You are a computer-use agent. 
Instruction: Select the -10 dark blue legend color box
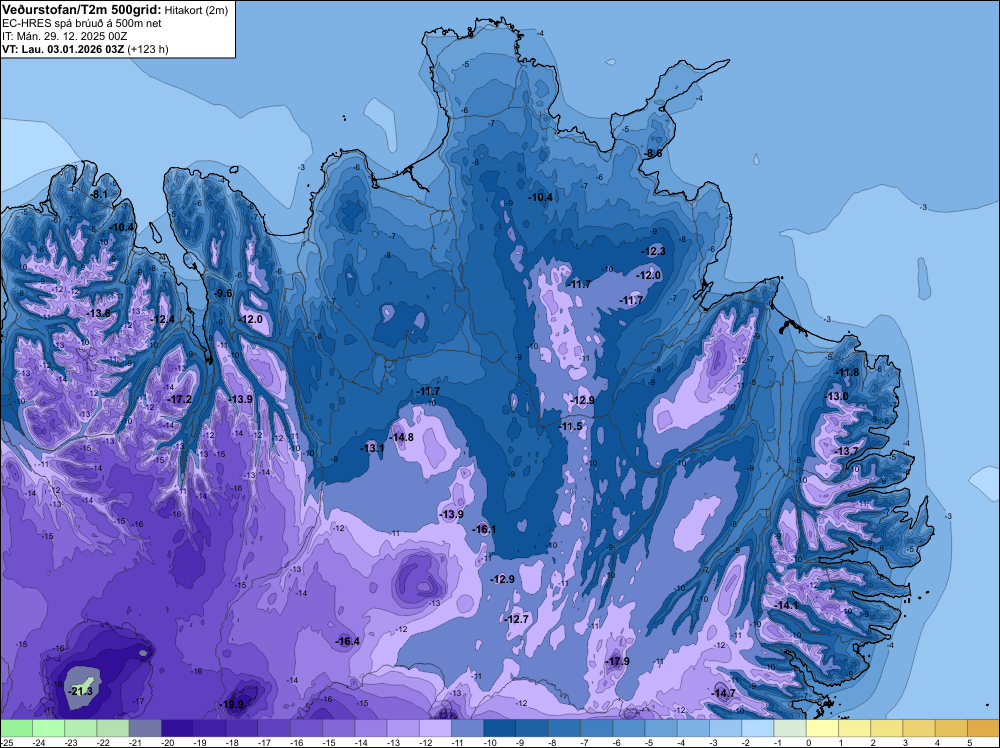point(500,728)
